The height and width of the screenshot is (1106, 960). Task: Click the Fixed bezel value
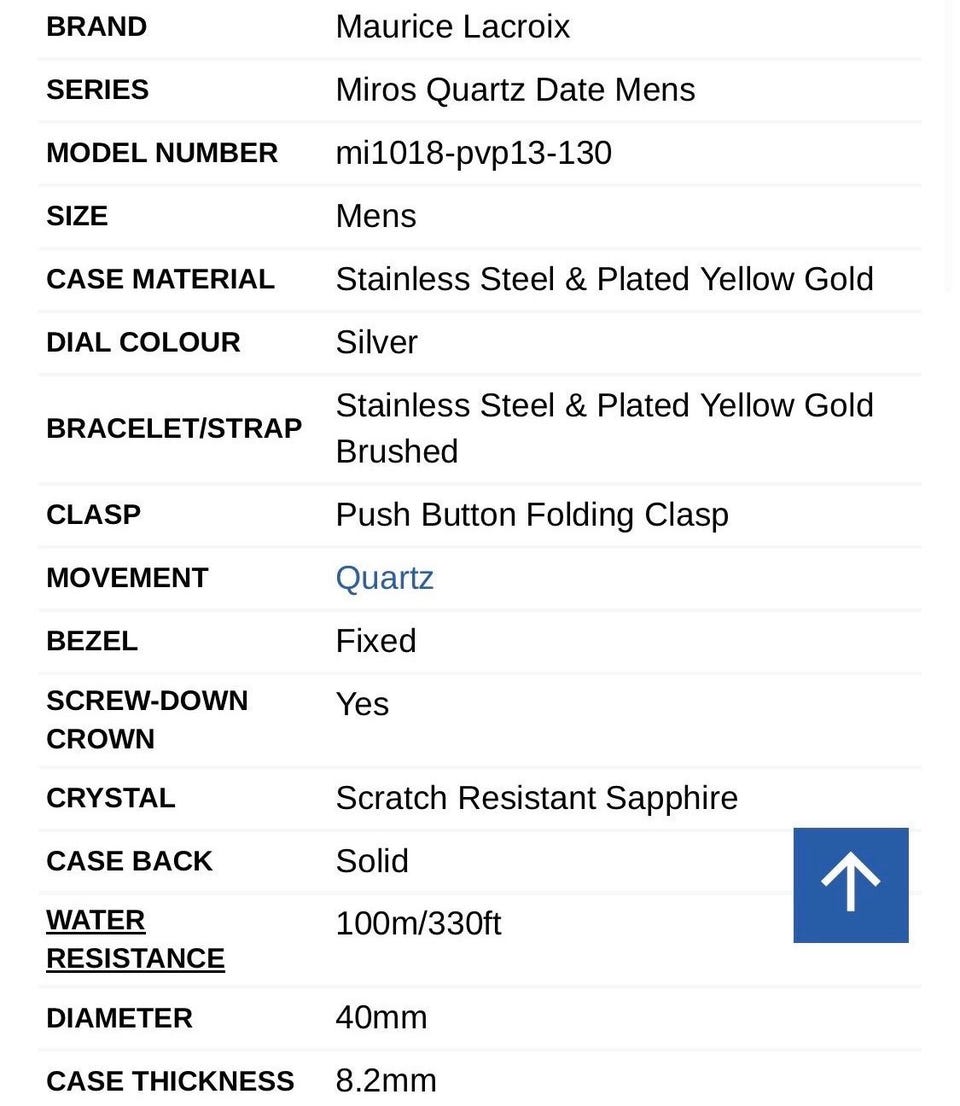tap(375, 640)
